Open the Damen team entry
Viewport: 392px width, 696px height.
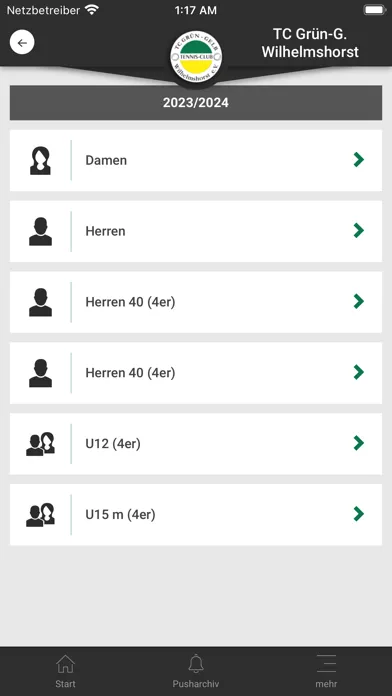tap(196, 160)
